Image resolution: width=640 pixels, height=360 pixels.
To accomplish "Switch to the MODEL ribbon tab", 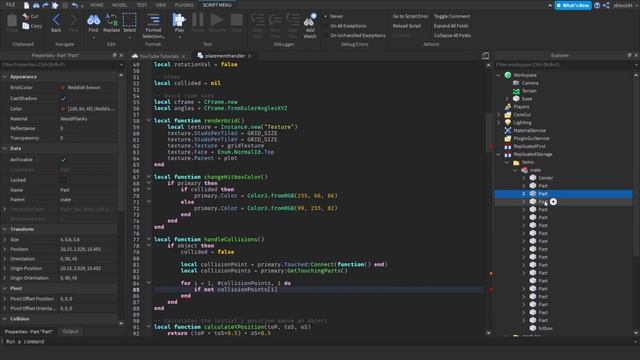I will pos(120,5).
